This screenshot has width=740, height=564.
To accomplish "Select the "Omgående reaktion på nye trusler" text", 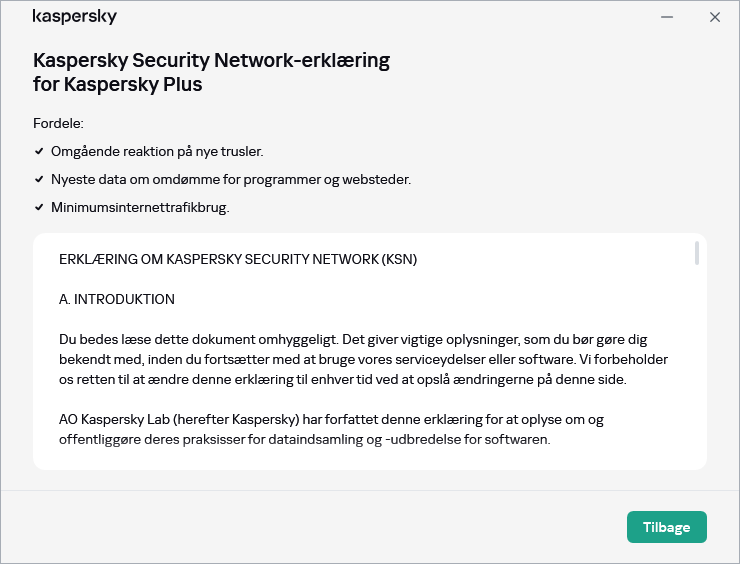I will (x=157, y=151).
